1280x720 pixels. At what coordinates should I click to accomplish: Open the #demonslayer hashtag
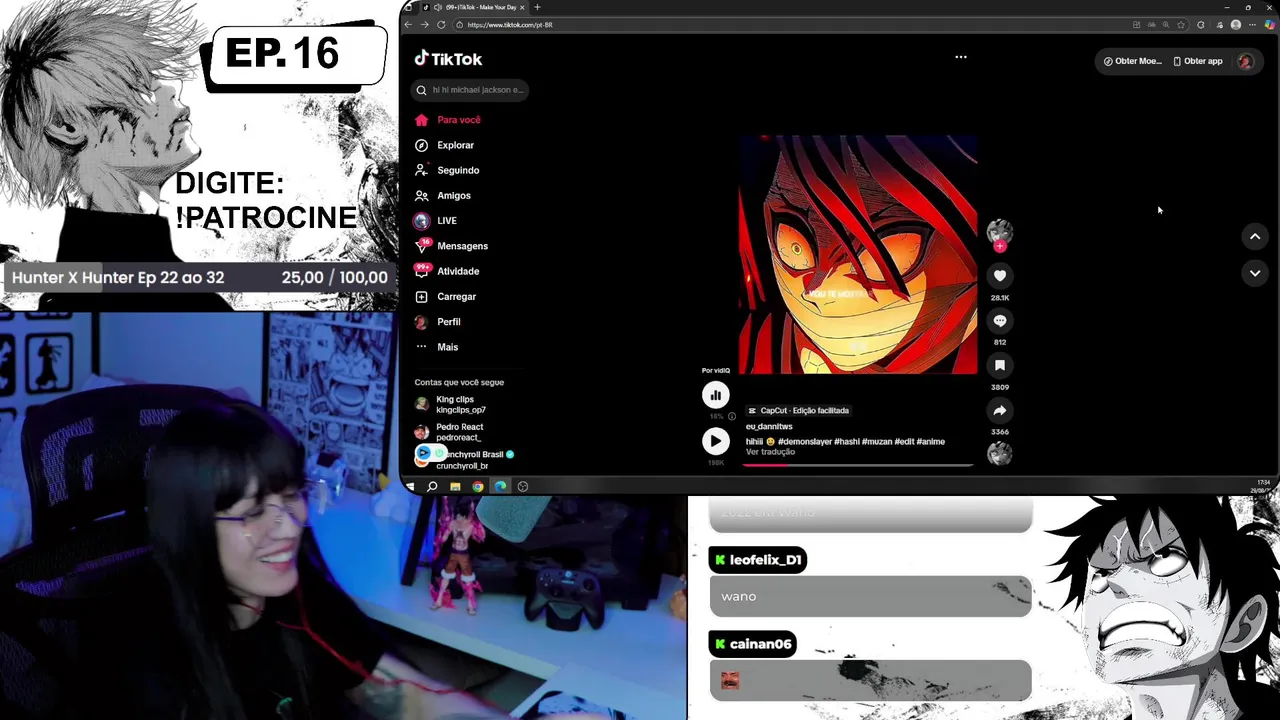(804, 441)
